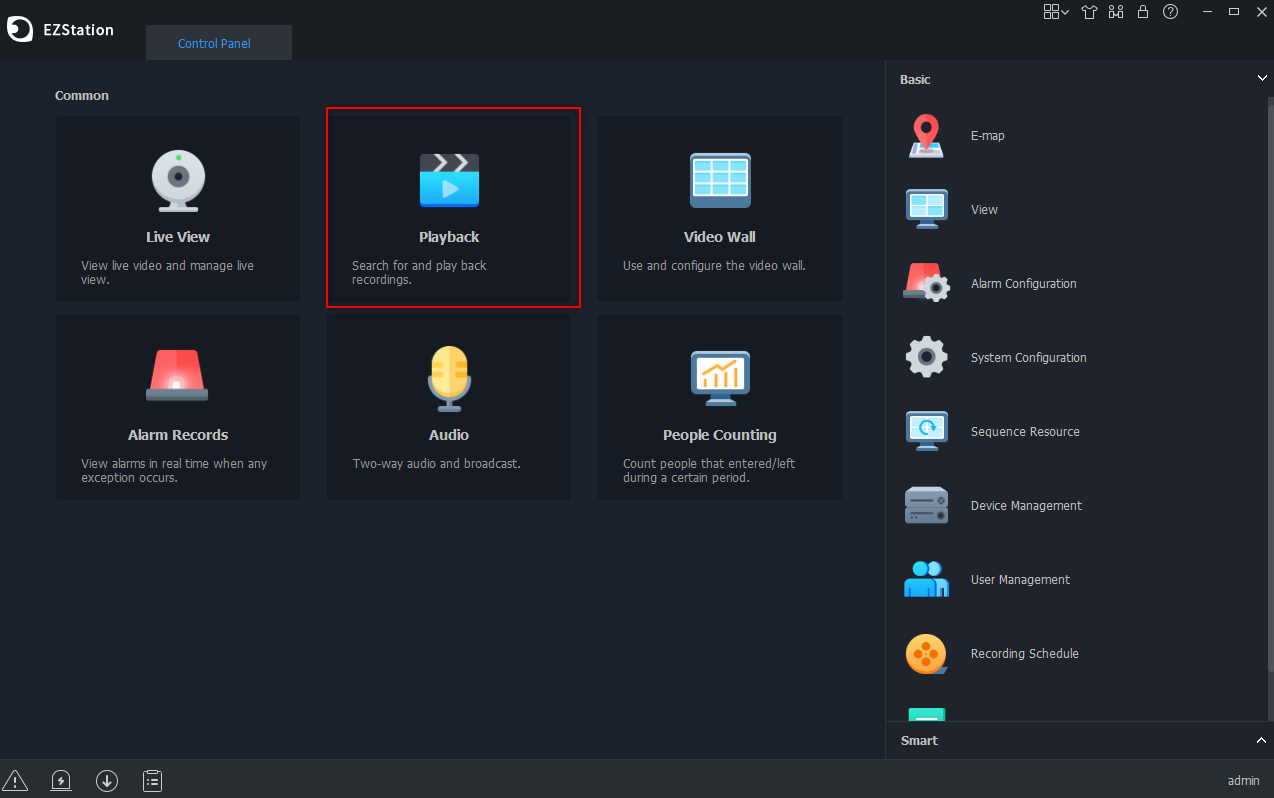This screenshot has width=1274, height=798.
Task: Open the grid layout dropdown in title bar
Action: pyautogui.click(x=1055, y=12)
